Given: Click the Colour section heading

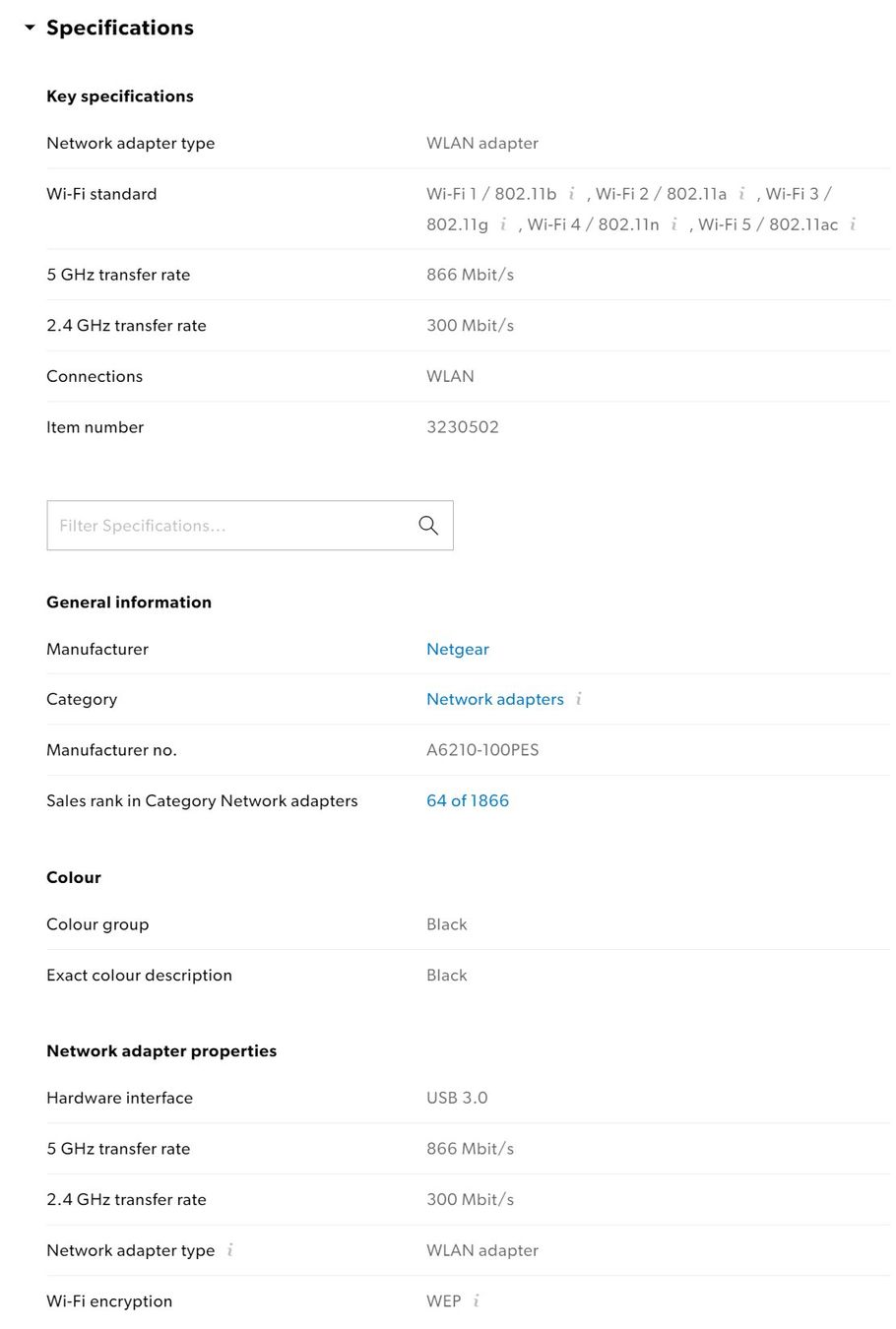Looking at the screenshot, I should tap(74, 877).
